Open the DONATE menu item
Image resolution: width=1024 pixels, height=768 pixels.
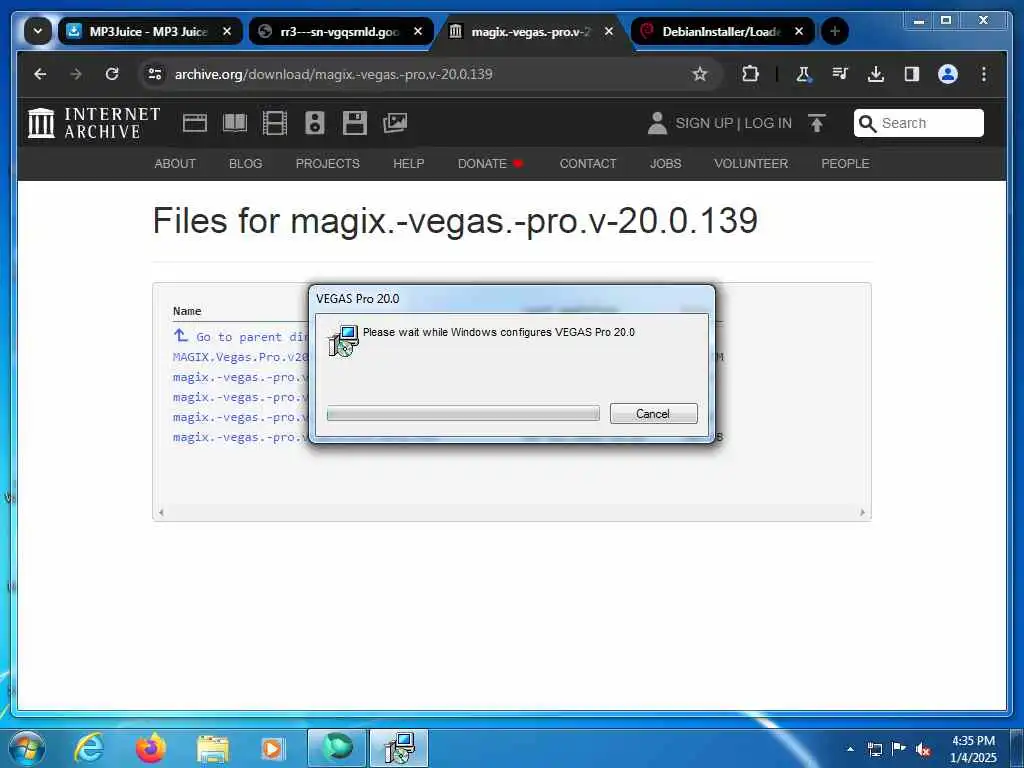pos(483,163)
